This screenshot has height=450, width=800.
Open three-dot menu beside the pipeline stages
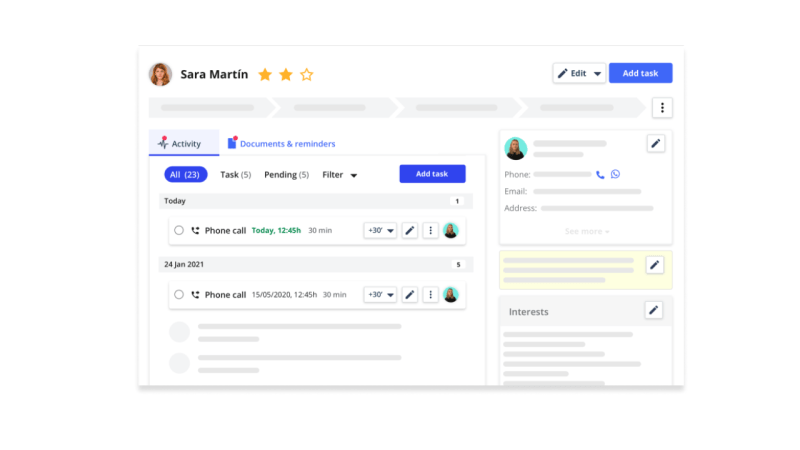[662, 107]
